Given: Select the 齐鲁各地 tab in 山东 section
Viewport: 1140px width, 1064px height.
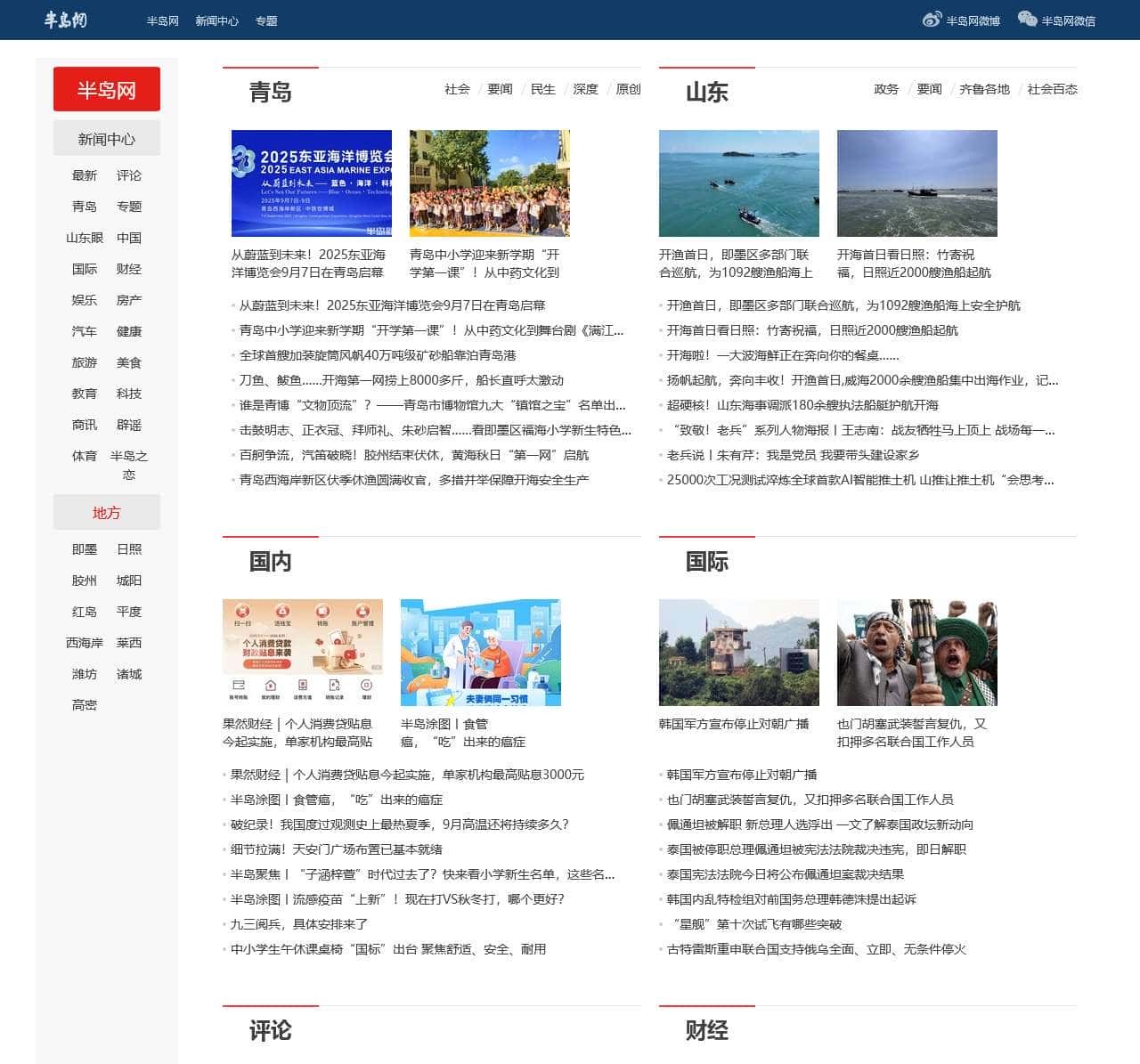Looking at the screenshot, I should (984, 89).
